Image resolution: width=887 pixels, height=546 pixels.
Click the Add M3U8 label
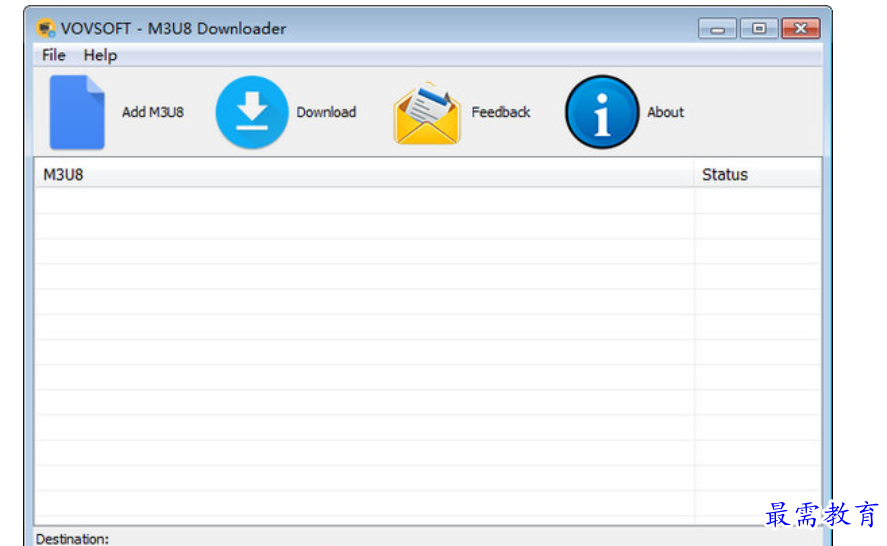[x=153, y=112]
